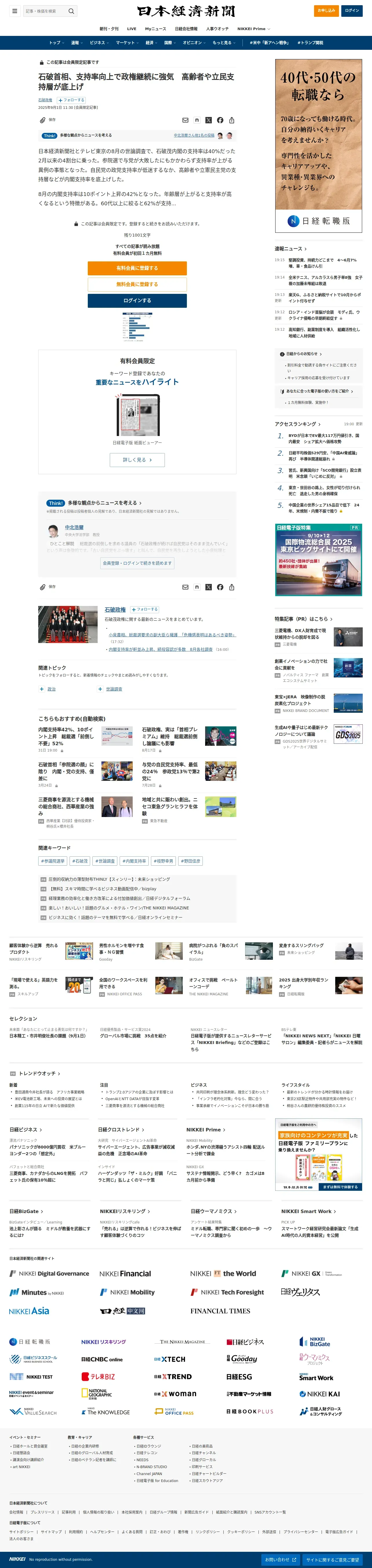Select the #野田佳彦 keyword tag
372x1568 pixels.
point(190,861)
